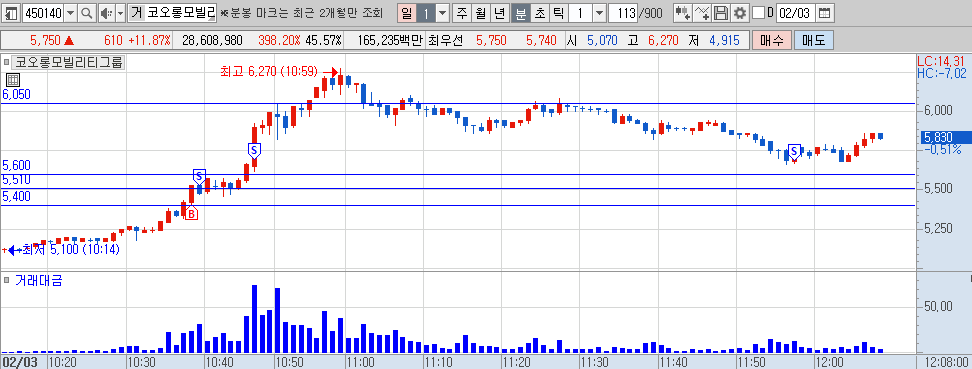Image resolution: width=972 pixels, height=369 pixels.
Task: Toggle the D checkbox next to date
Action: (x=758, y=12)
